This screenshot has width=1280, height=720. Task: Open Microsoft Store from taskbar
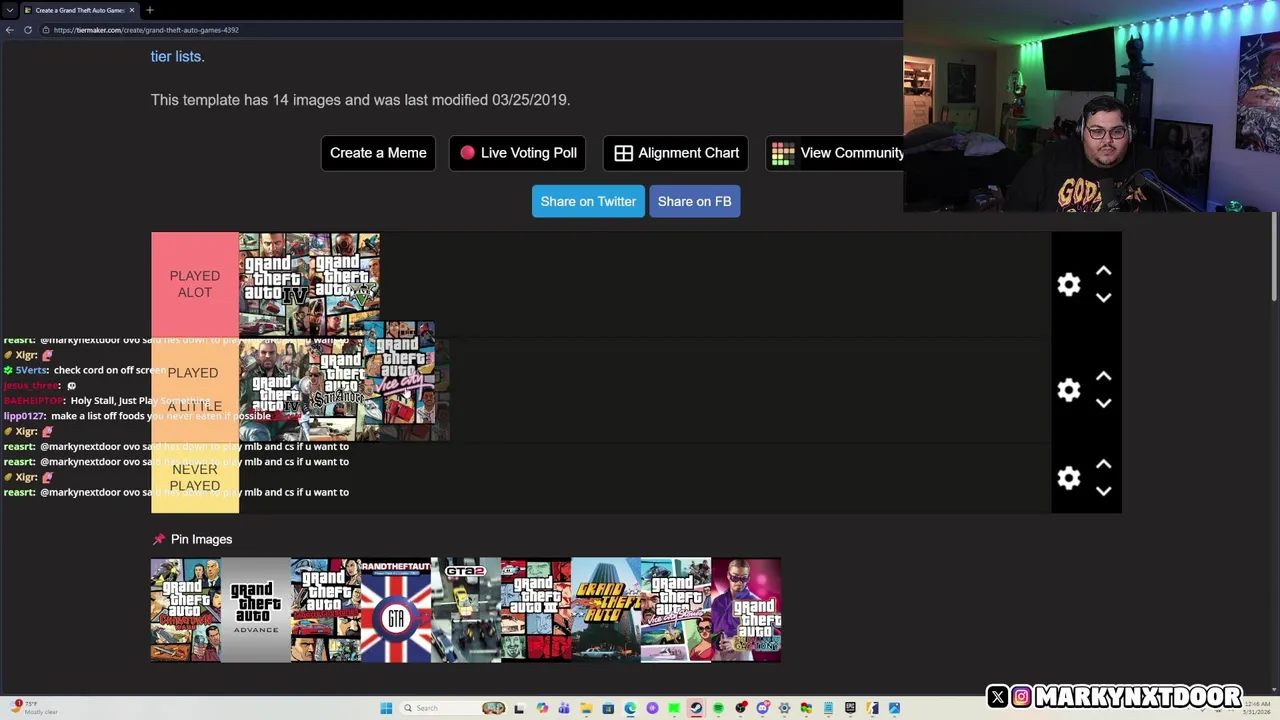tap(608, 708)
